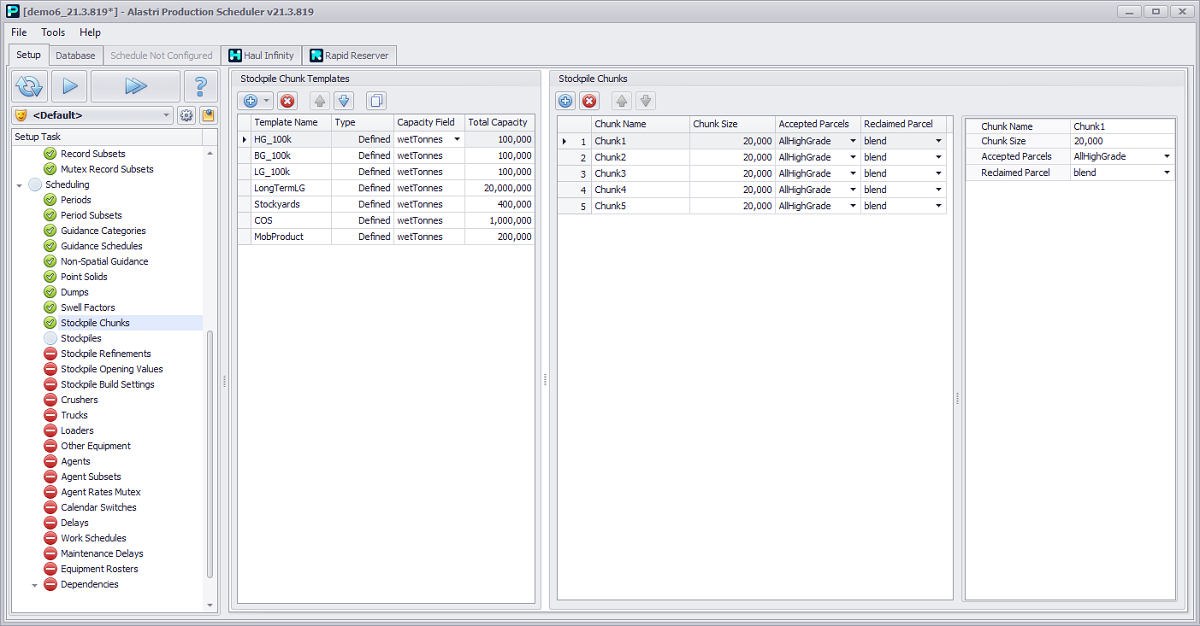Add a new stockpile chunk template
Image resolution: width=1200 pixels, height=626 pixels.
[251, 101]
